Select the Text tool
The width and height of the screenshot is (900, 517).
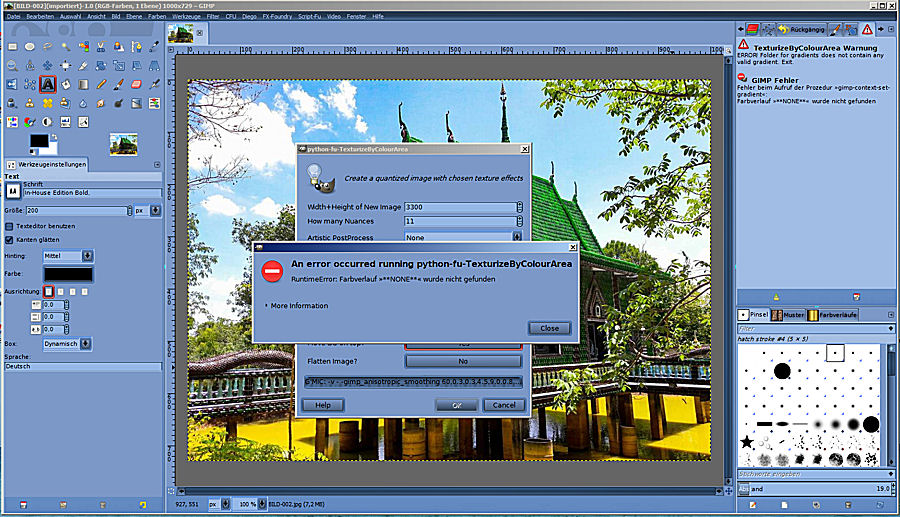pyautogui.click(x=48, y=84)
